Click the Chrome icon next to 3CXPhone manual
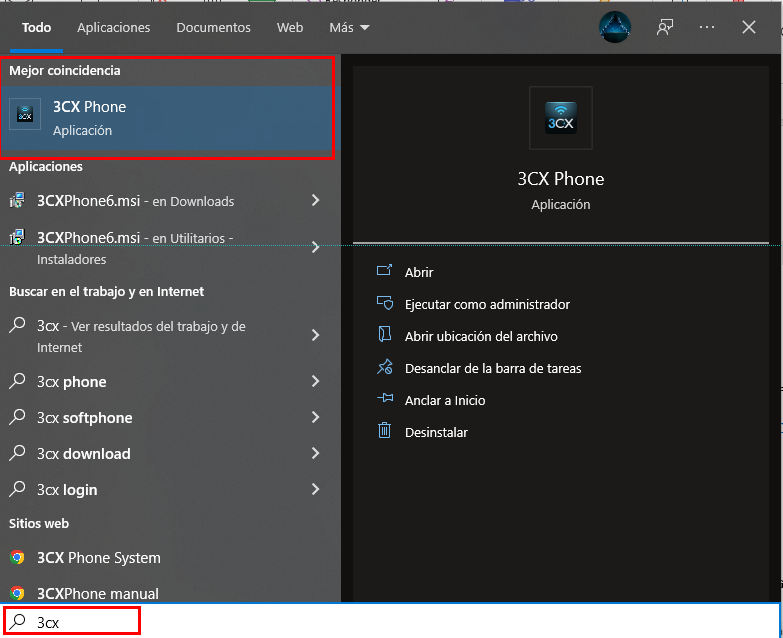 pos(17,593)
